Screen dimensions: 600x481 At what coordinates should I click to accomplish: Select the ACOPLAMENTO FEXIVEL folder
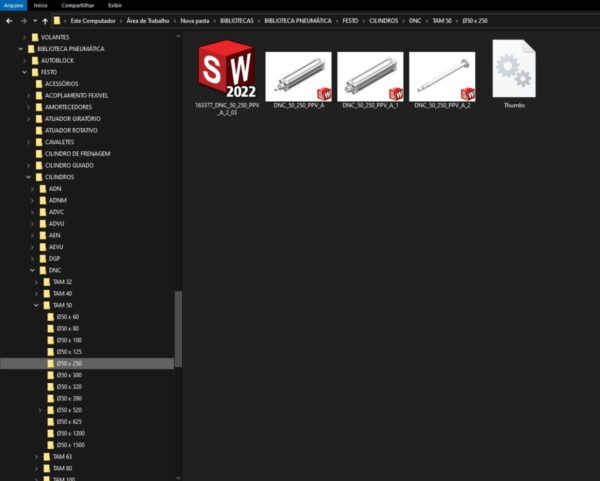click(x=72, y=95)
